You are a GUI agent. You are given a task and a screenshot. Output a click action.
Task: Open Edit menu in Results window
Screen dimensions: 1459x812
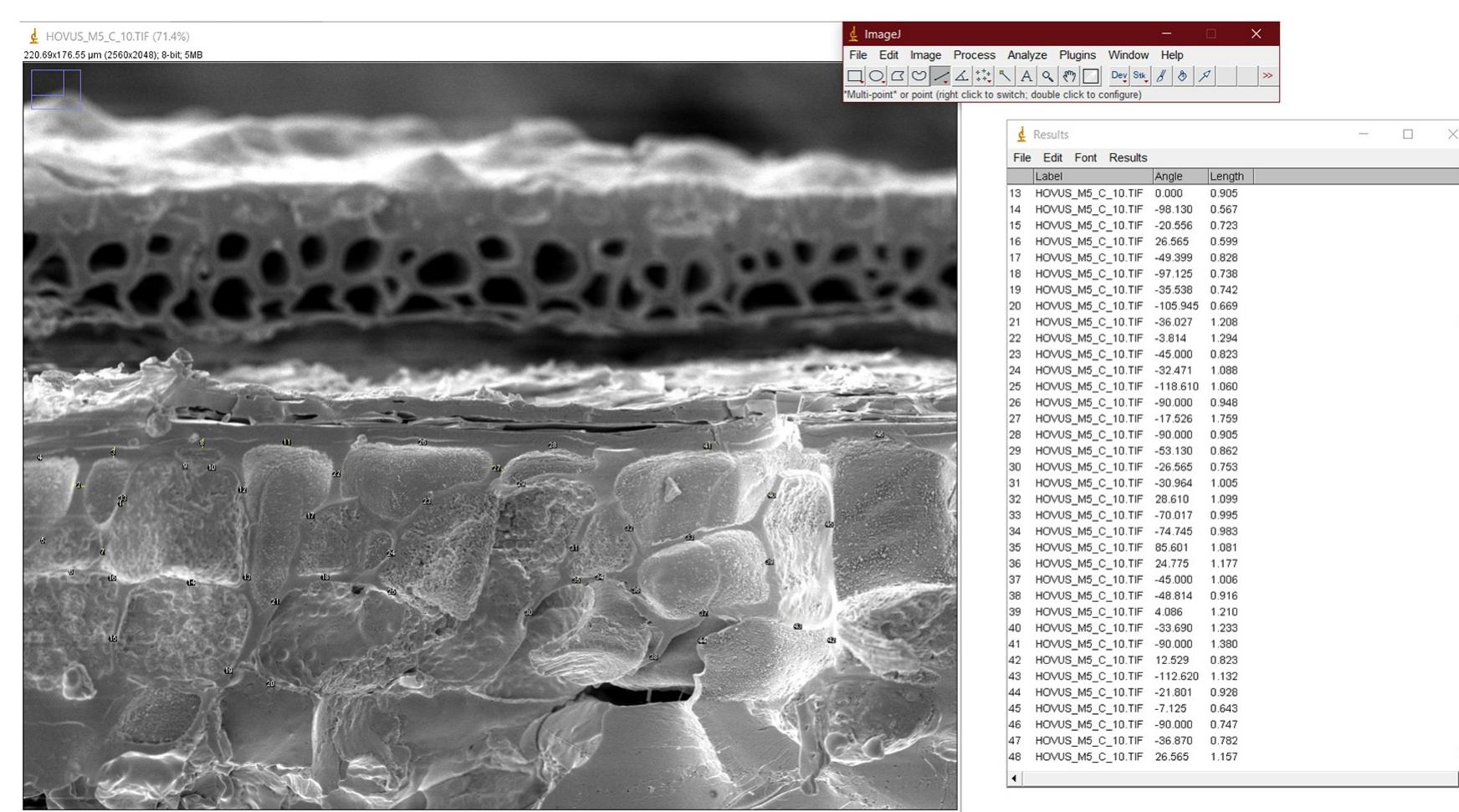1052,158
